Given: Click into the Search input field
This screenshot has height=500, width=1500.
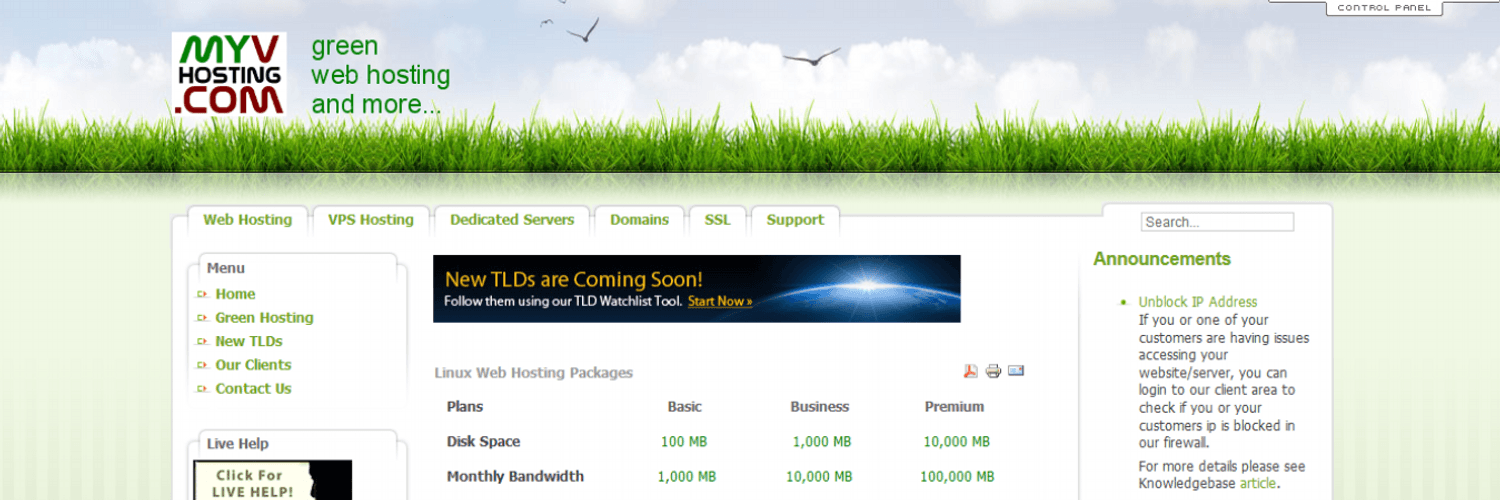Looking at the screenshot, I should tap(1218, 222).
